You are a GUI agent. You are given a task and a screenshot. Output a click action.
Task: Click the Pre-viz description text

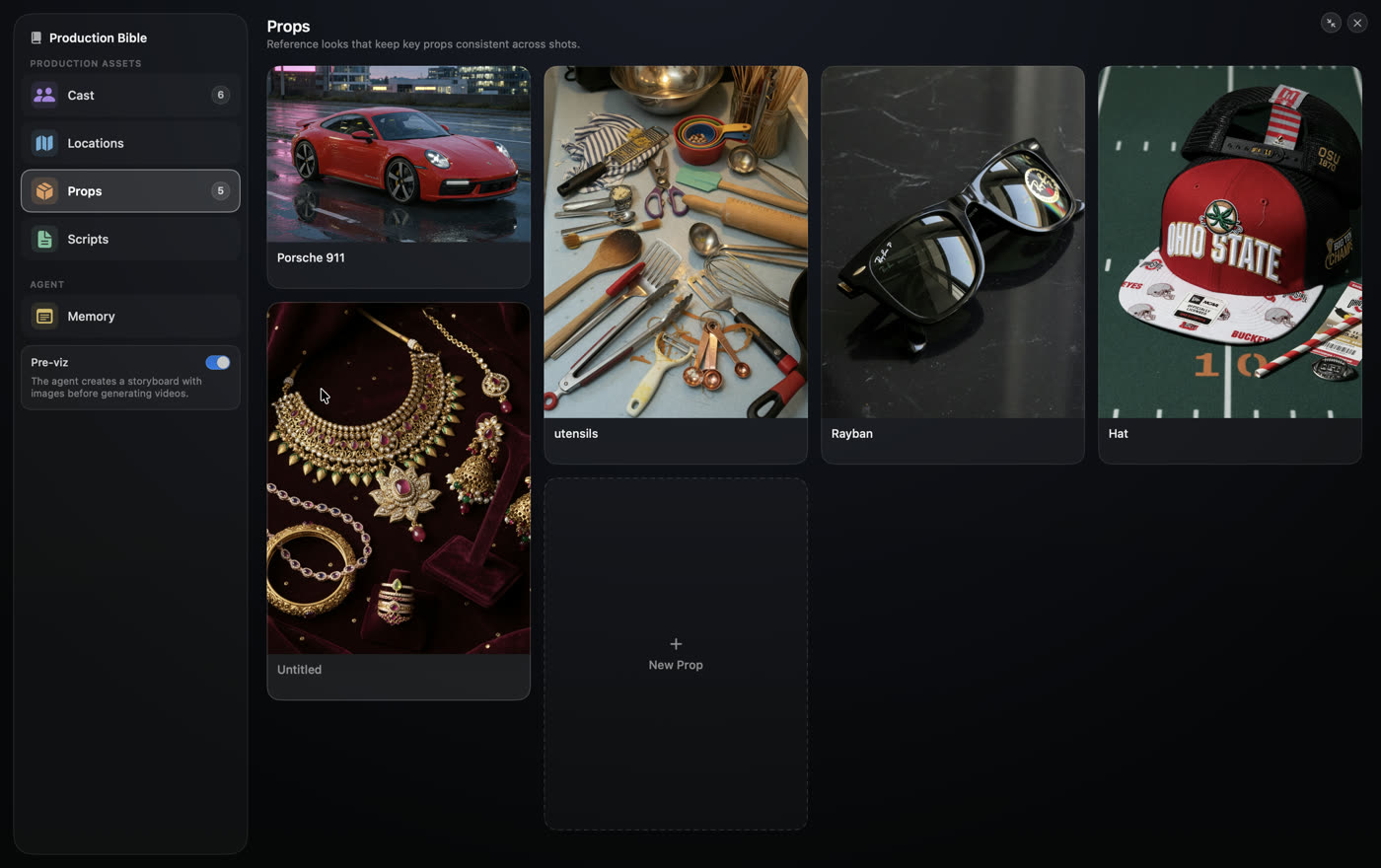116,387
